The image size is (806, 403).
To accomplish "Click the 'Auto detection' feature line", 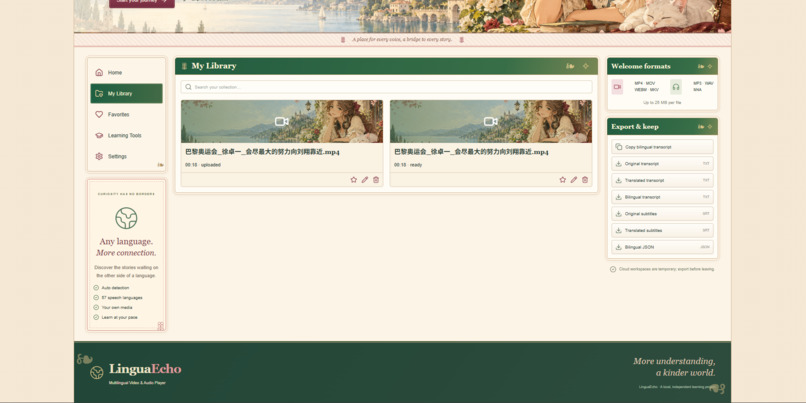I will point(112,288).
